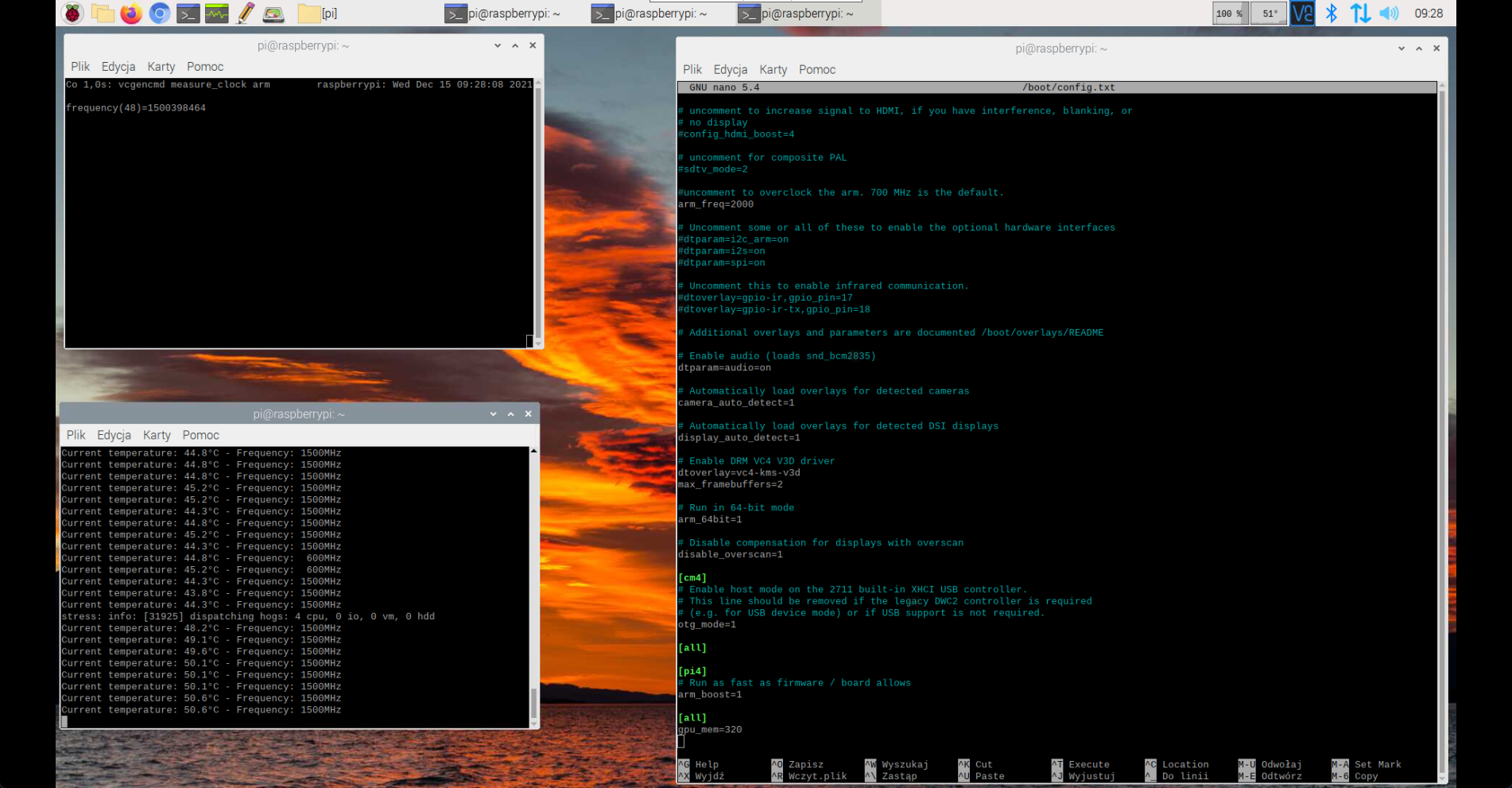Open a new terminal from the launcher icon
The image size is (1512, 788).
[188, 13]
